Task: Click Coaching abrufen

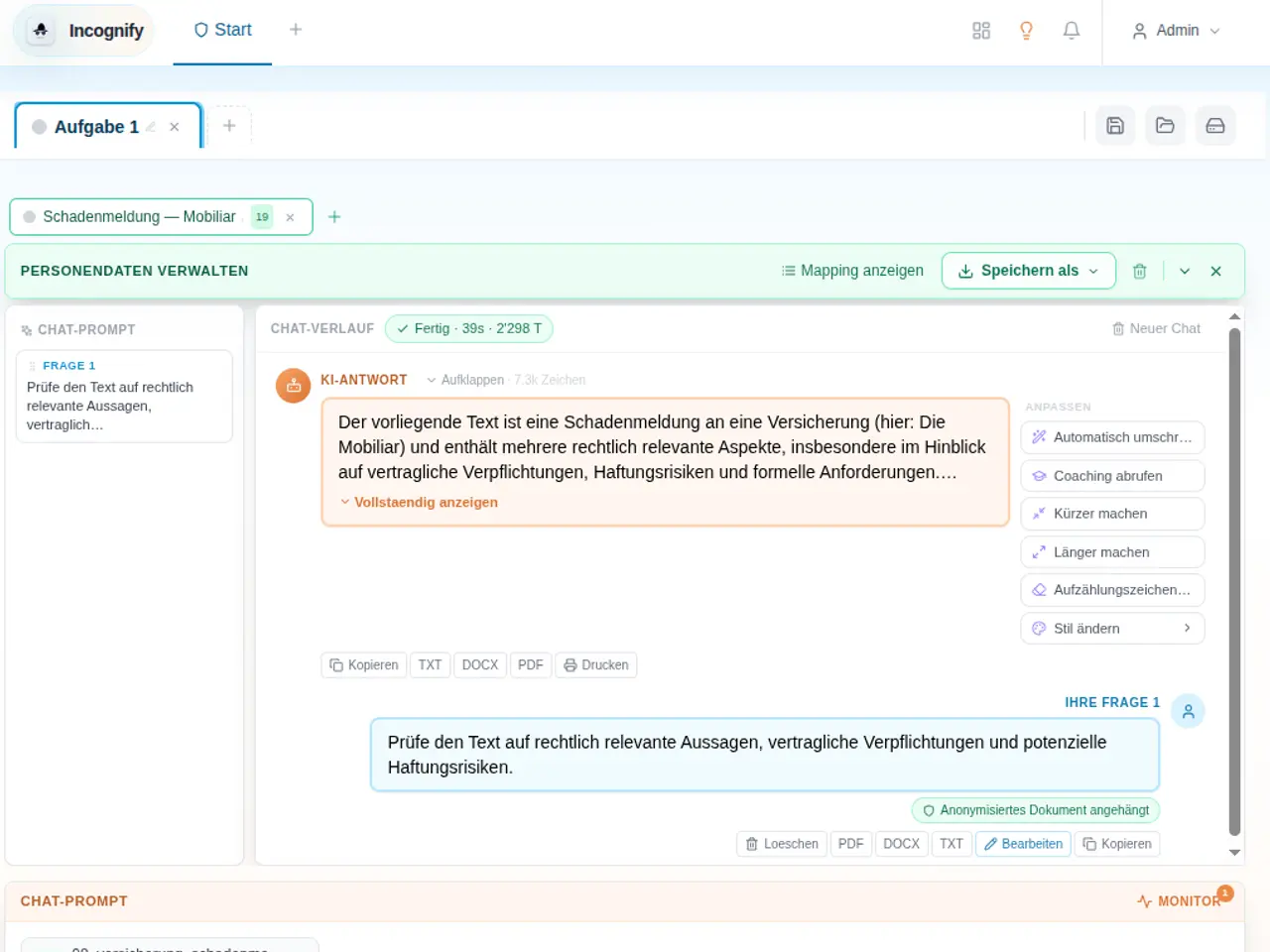Action: pyautogui.click(x=1112, y=476)
